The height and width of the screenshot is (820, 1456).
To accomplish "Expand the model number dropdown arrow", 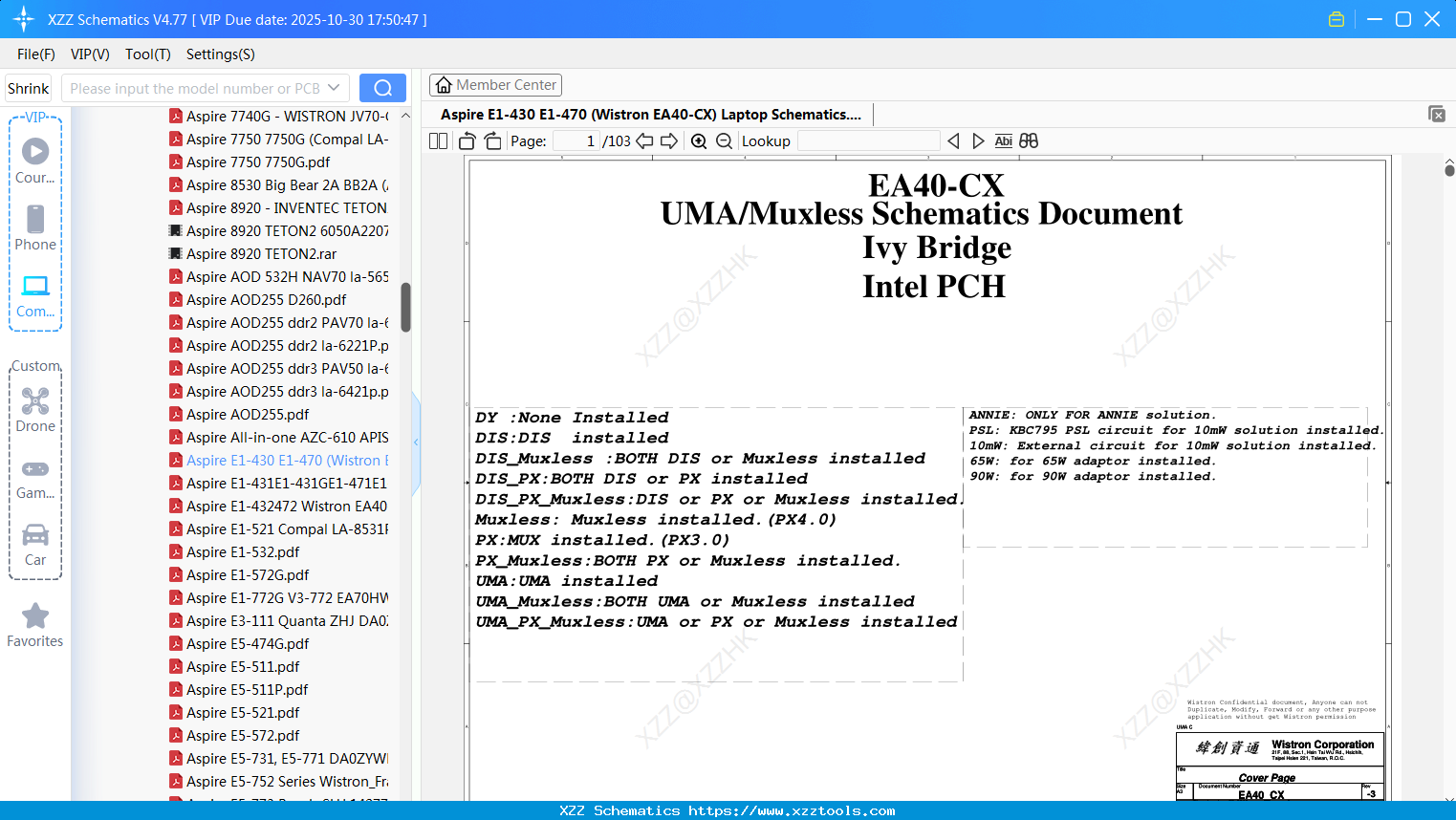I will pos(334,88).
